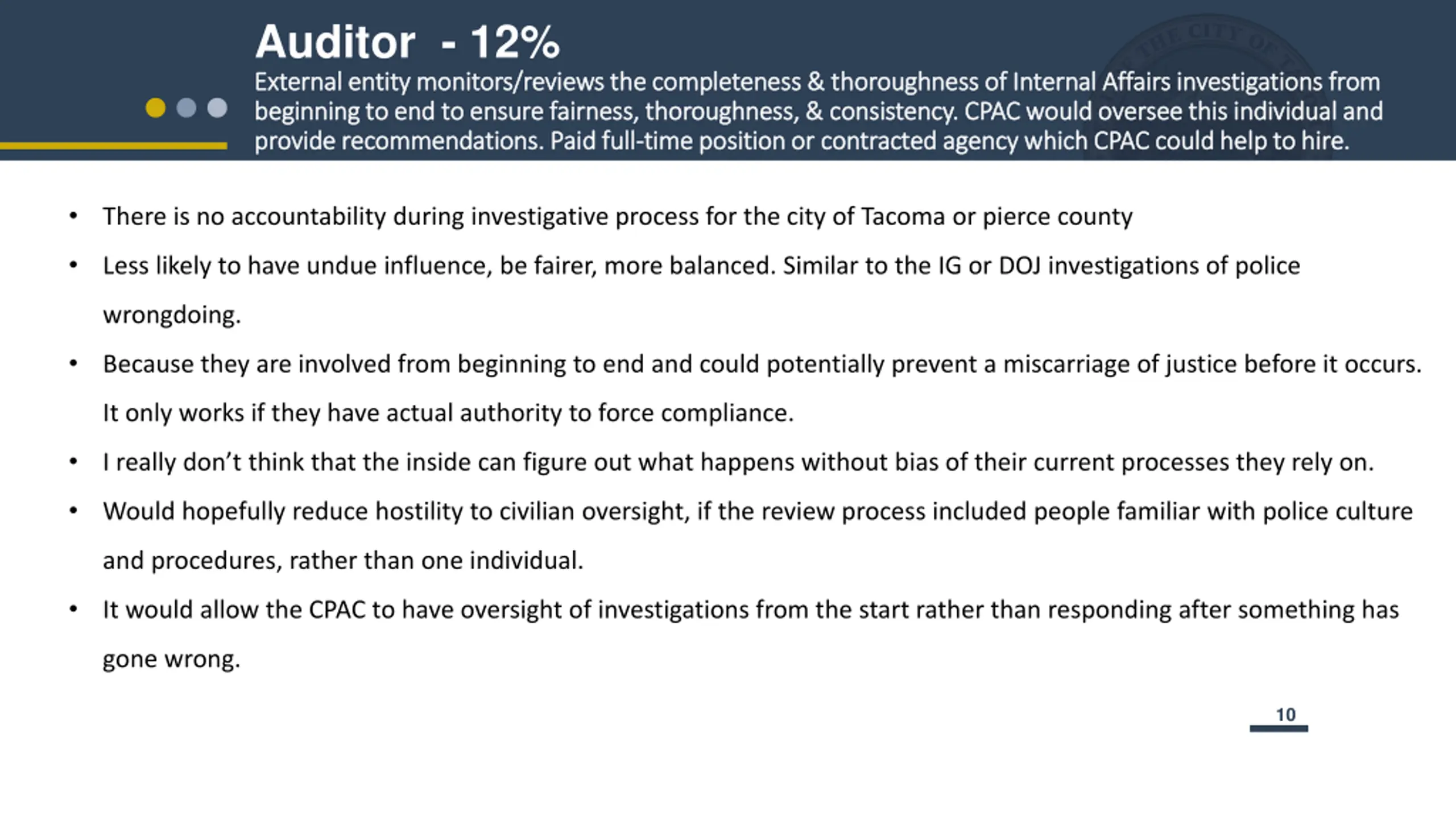The image size is (1456, 819).
Task: Click the line mentioning IG or DOJ investigations
Action: point(701,266)
